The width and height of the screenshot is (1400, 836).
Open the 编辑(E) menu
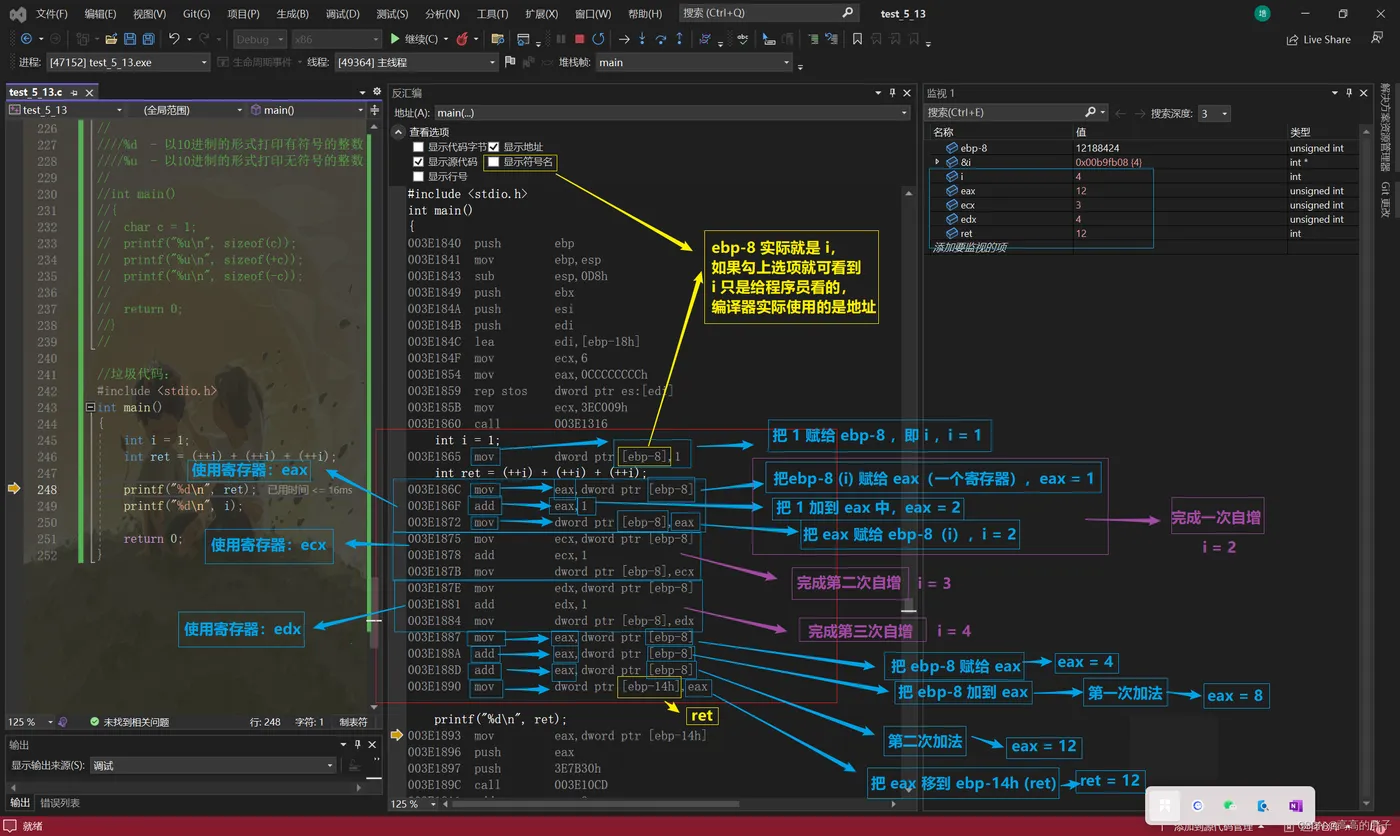point(100,13)
